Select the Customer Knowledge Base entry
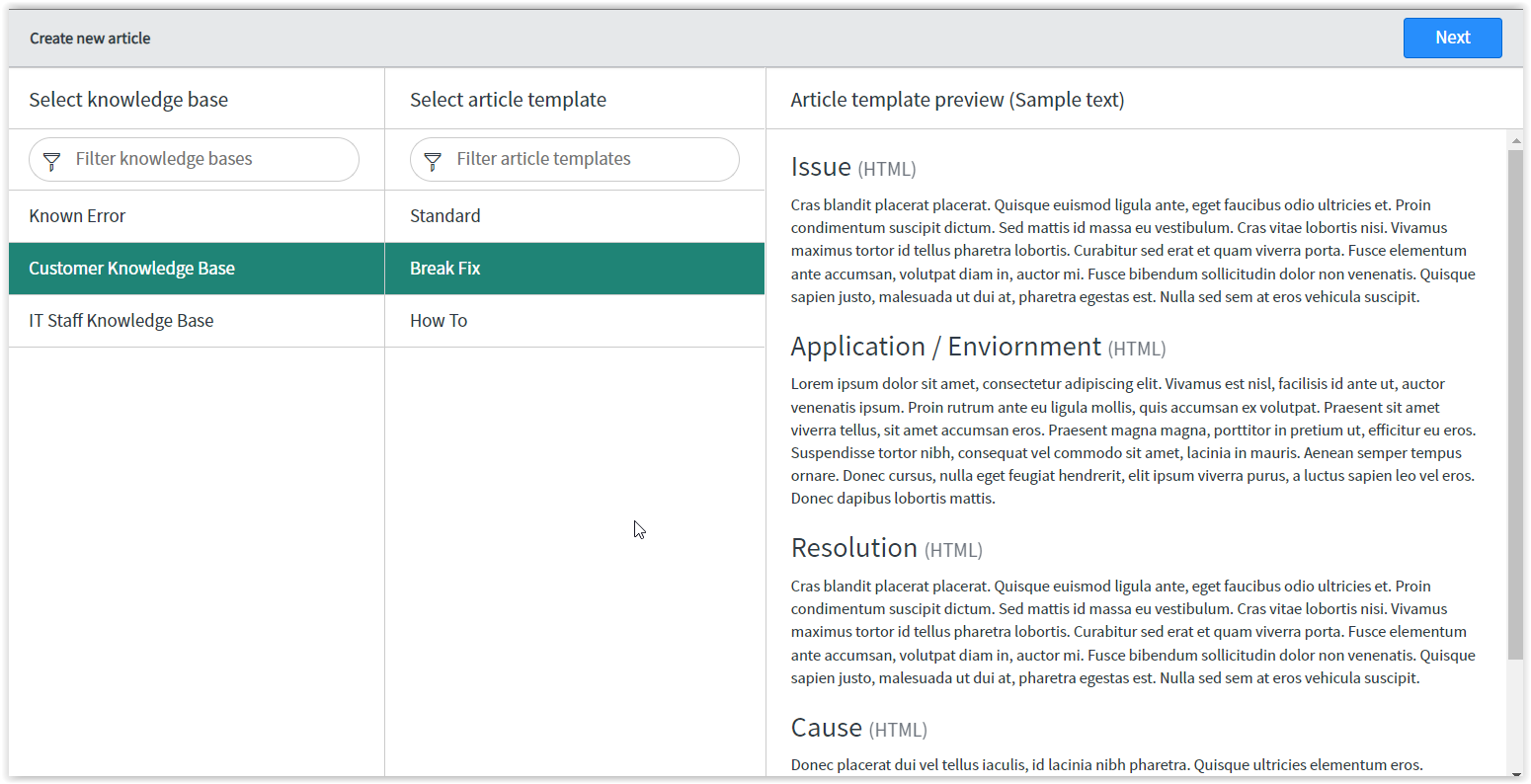Viewport: 1531px width, 784px height. [132, 268]
